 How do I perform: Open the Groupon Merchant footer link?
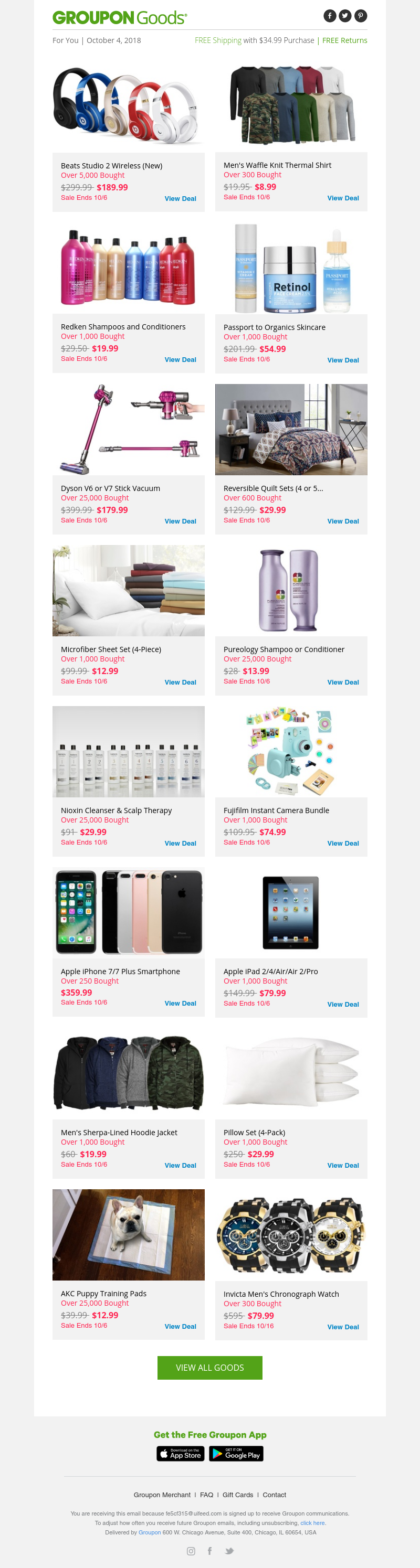click(162, 1495)
